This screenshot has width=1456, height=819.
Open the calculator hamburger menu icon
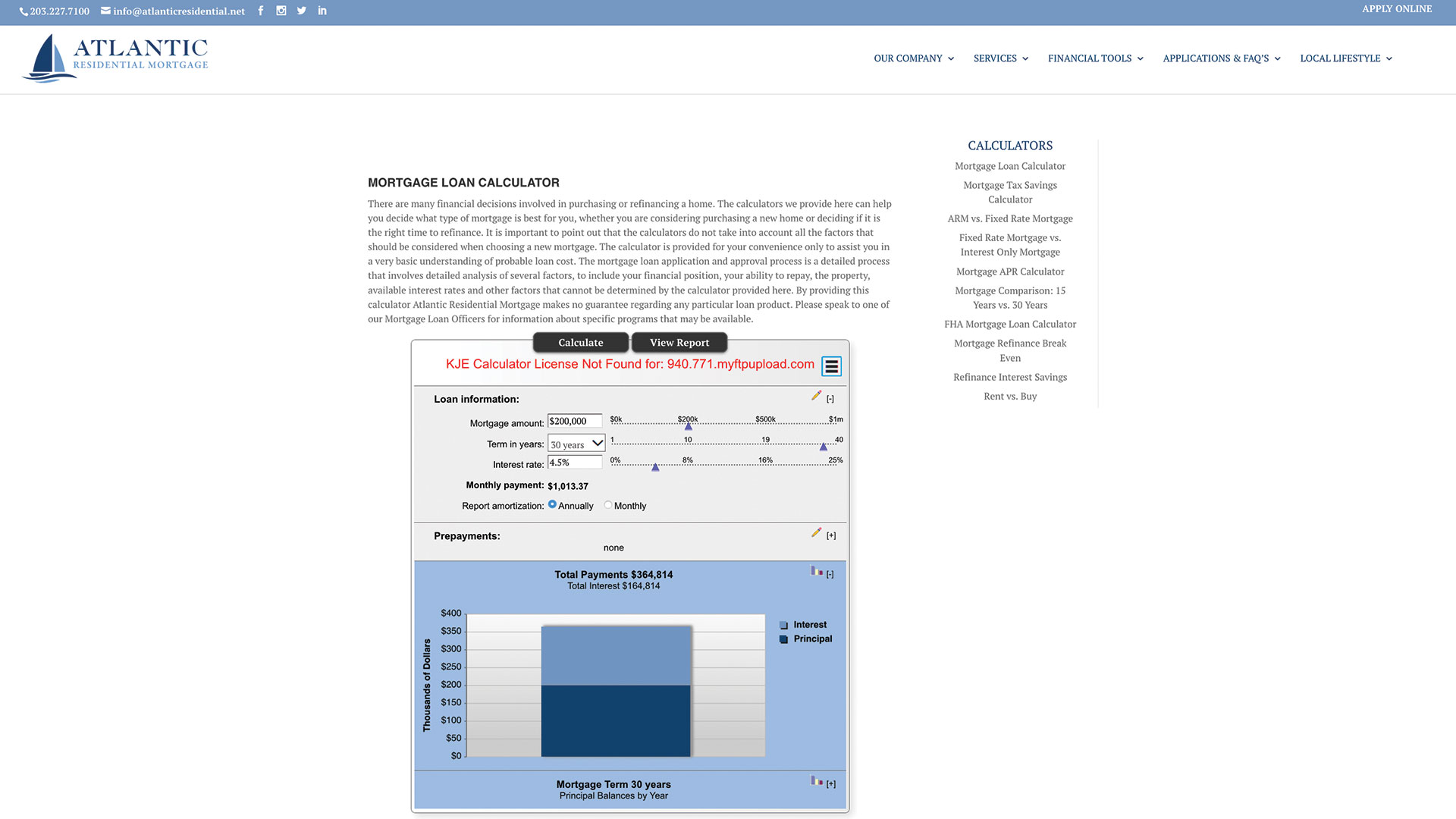pos(831,366)
